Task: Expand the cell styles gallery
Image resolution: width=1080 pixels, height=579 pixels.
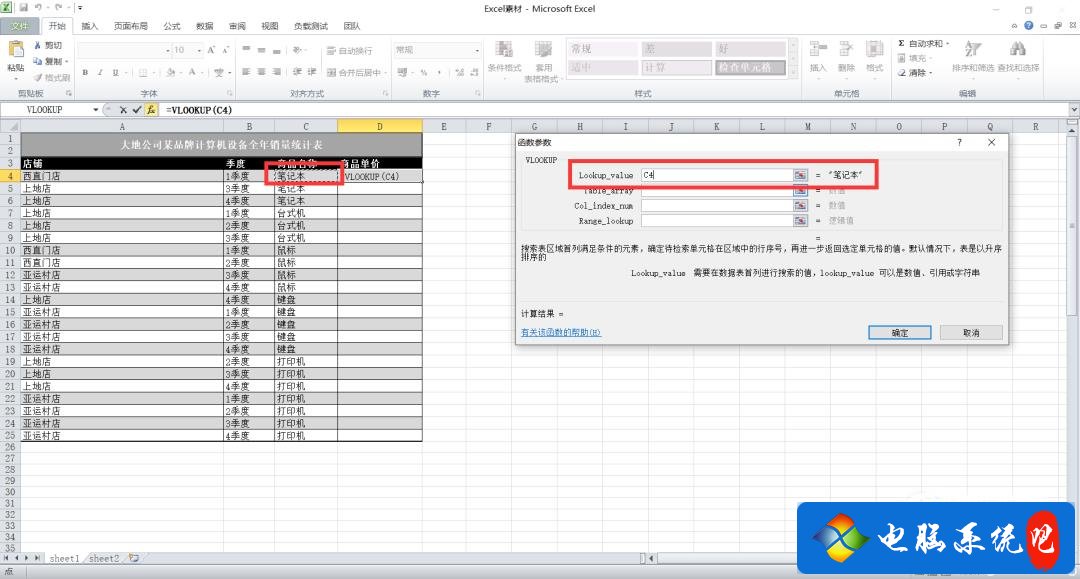Action: point(793,70)
